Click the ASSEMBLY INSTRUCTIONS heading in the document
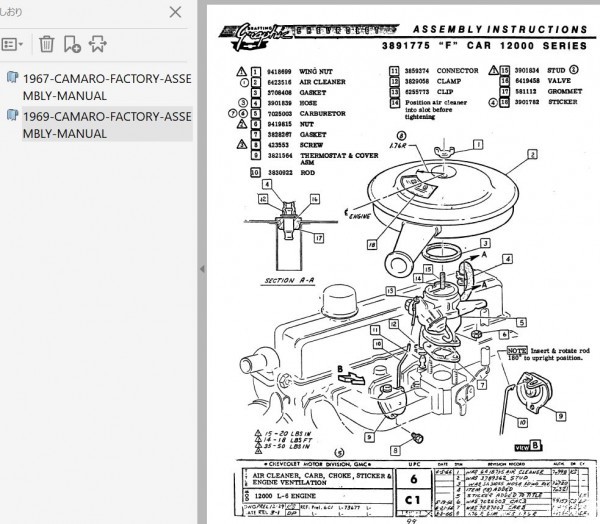 pyautogui.click(x=500, y=29)
